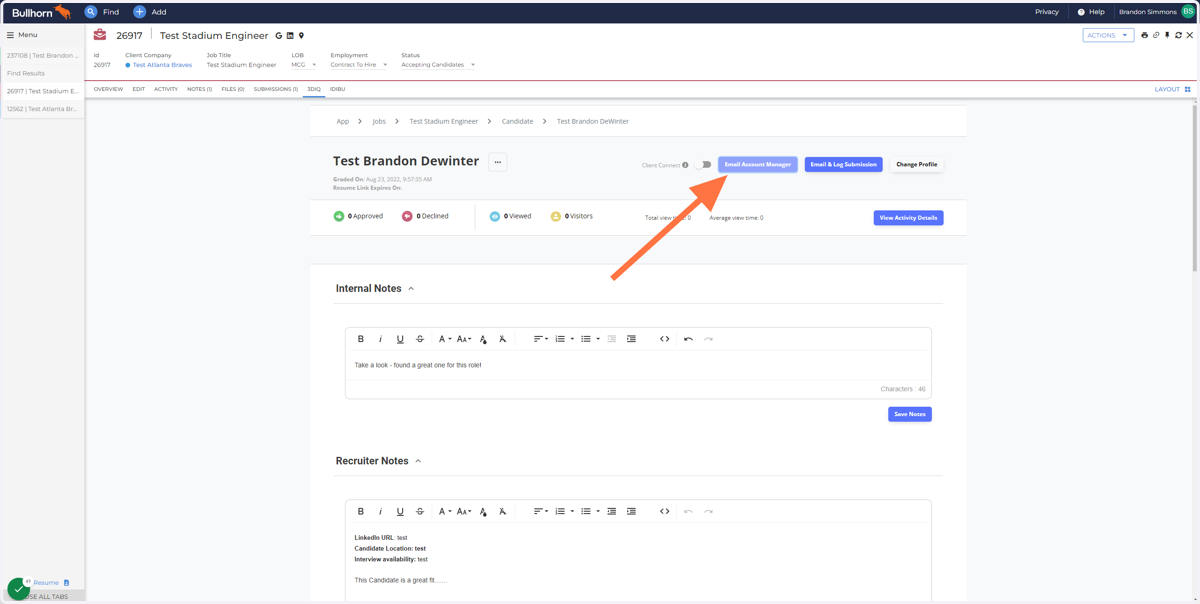The image size is (1200, 604).
Task: Click Jobs in the breadcrumb
Action: [x=379, y=121]
